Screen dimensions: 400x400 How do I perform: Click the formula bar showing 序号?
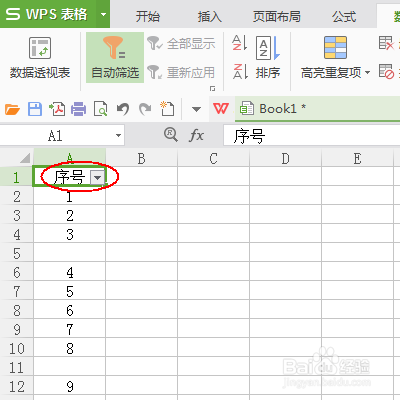point(312,136)
